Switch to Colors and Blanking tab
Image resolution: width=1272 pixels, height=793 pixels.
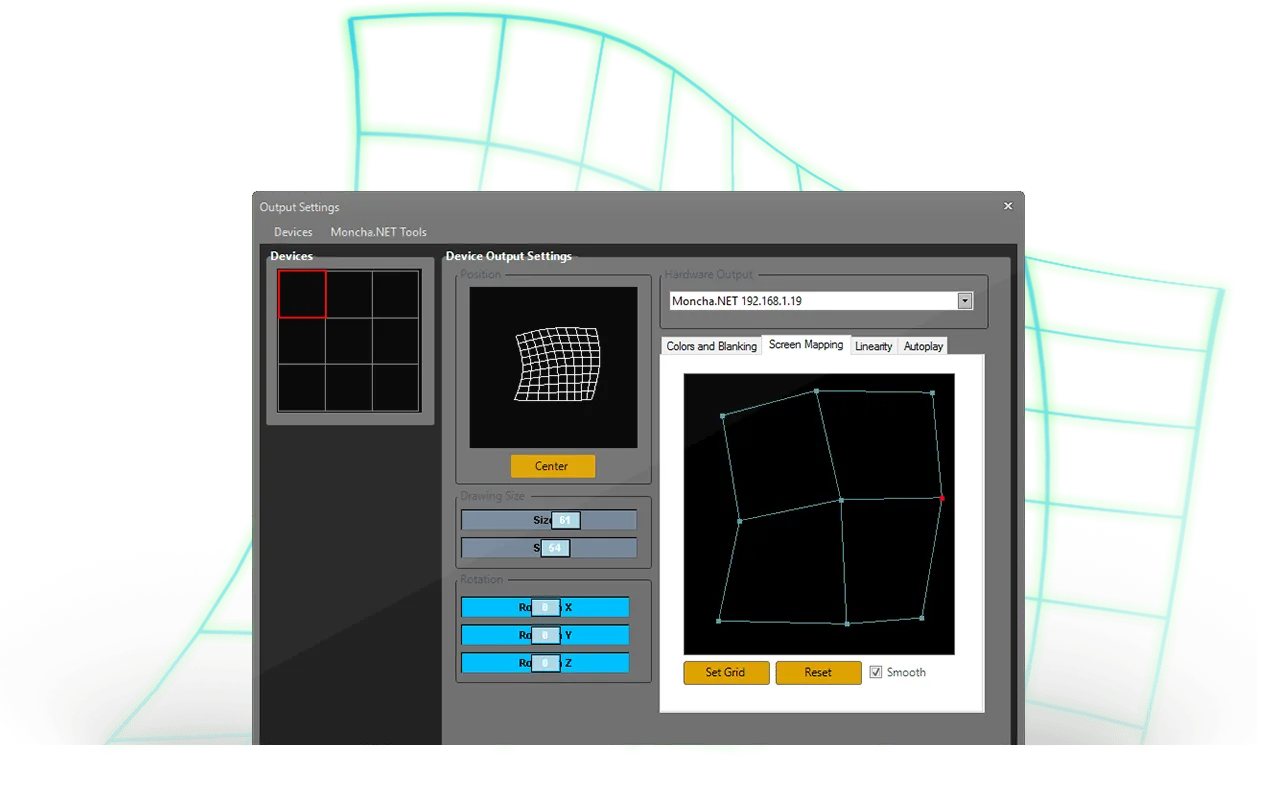tap(711, 346)
